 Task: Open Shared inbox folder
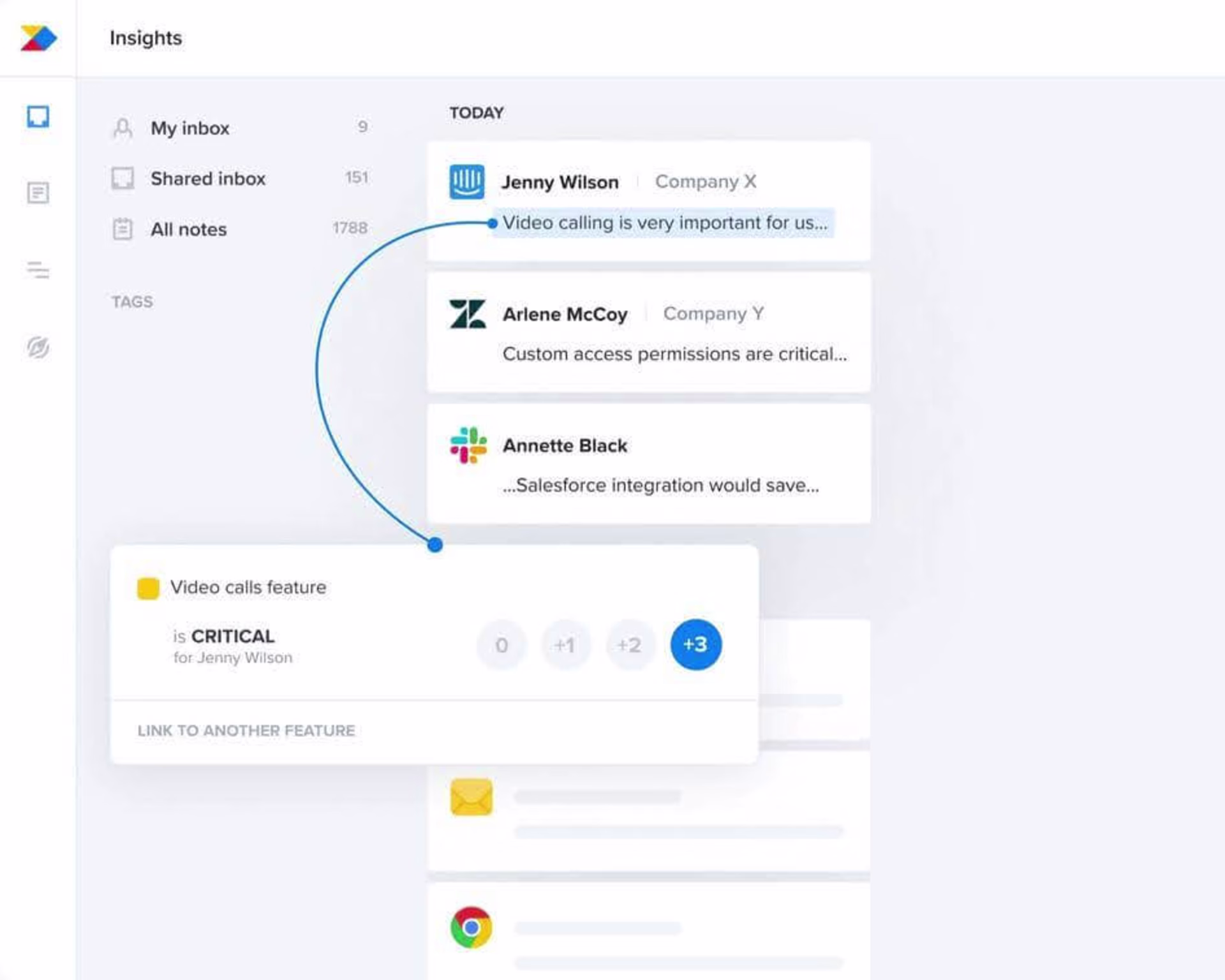click(208, 179)
